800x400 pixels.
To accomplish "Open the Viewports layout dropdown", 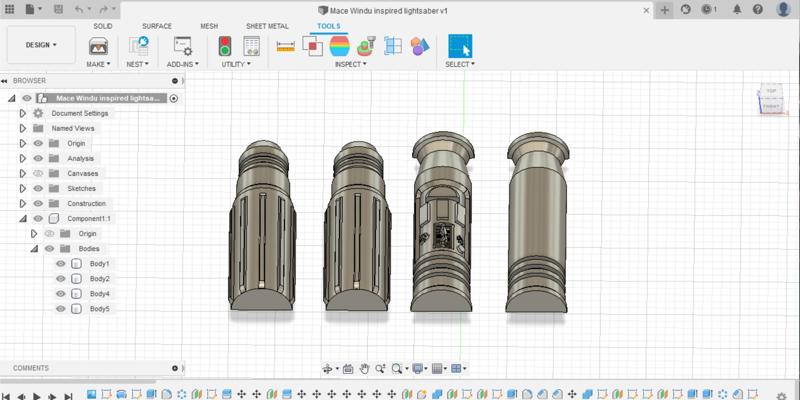I will coord(459,368).
